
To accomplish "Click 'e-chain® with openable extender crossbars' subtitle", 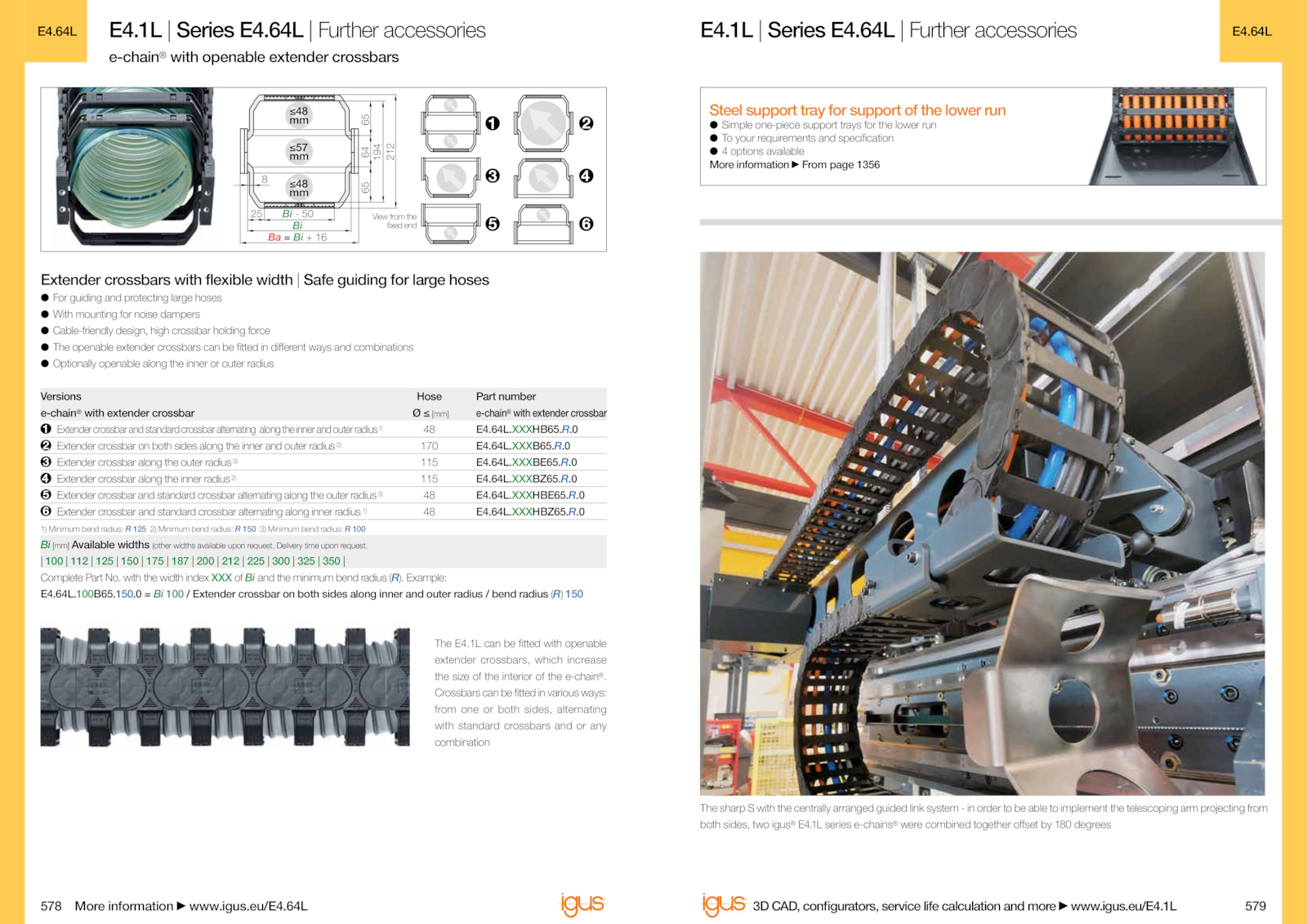I will (x=254, y=57).
